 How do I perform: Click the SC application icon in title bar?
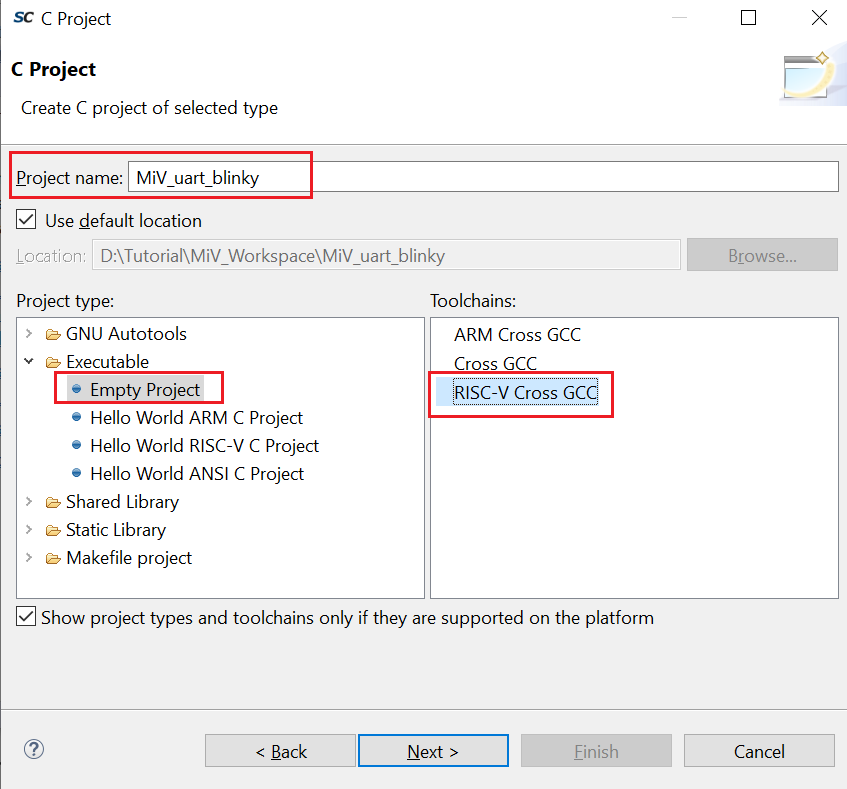24,18
